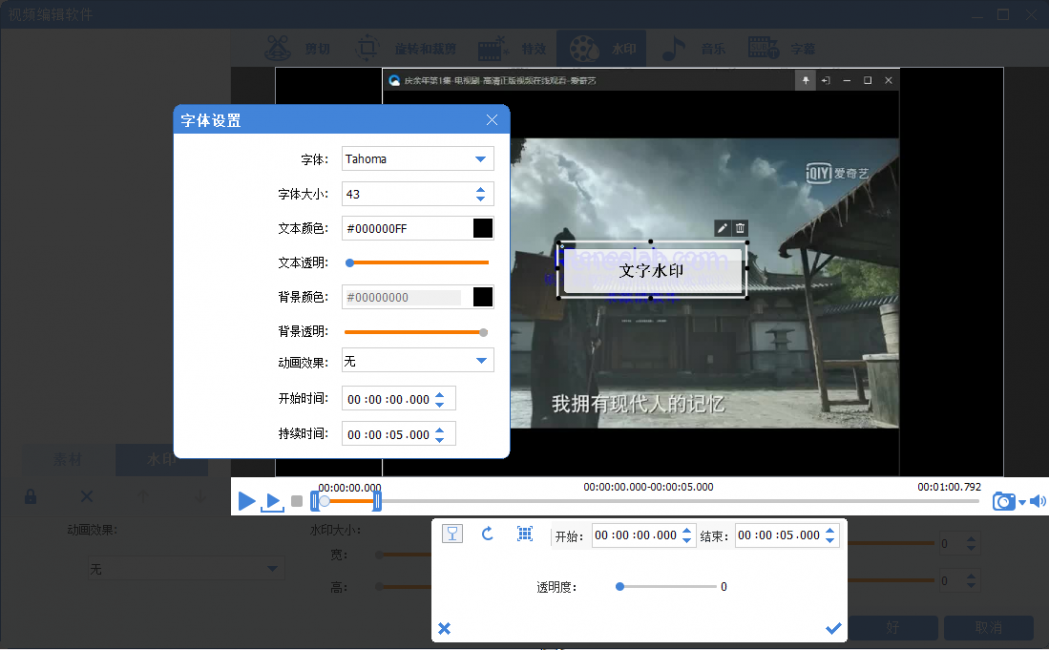Select the 素材 tab in the lower left panel
This screenshot has height=650, width=1049.
click(x=68, y=459)
